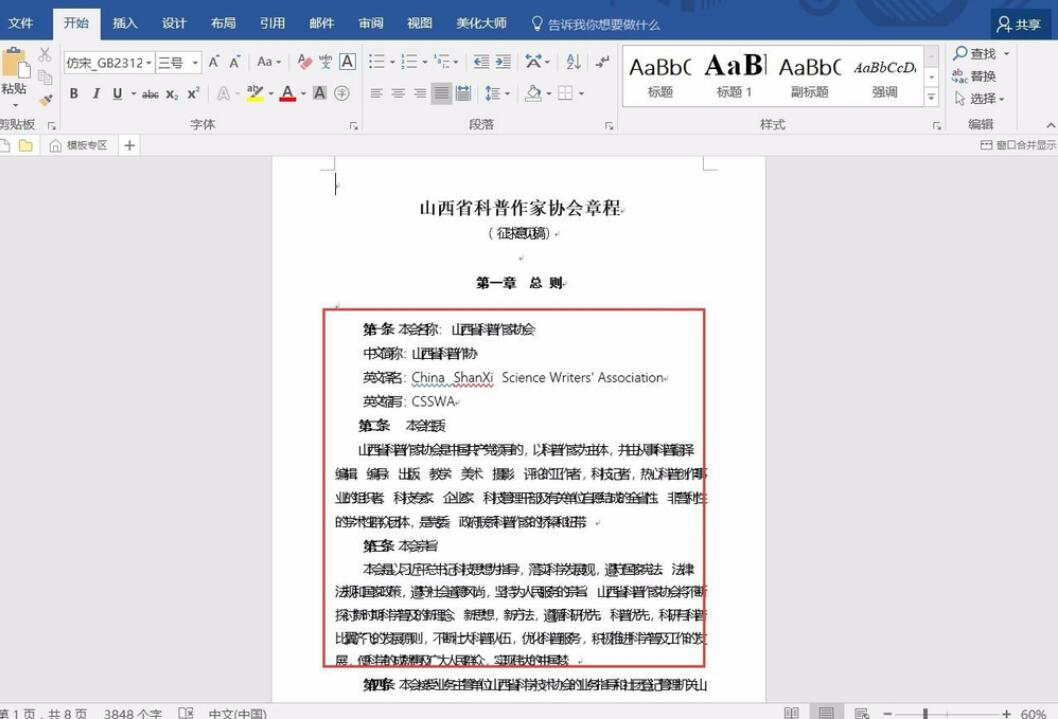Click the yellow folder open icon
Viewport: 1058px width, 719px height.
point(26,145)
